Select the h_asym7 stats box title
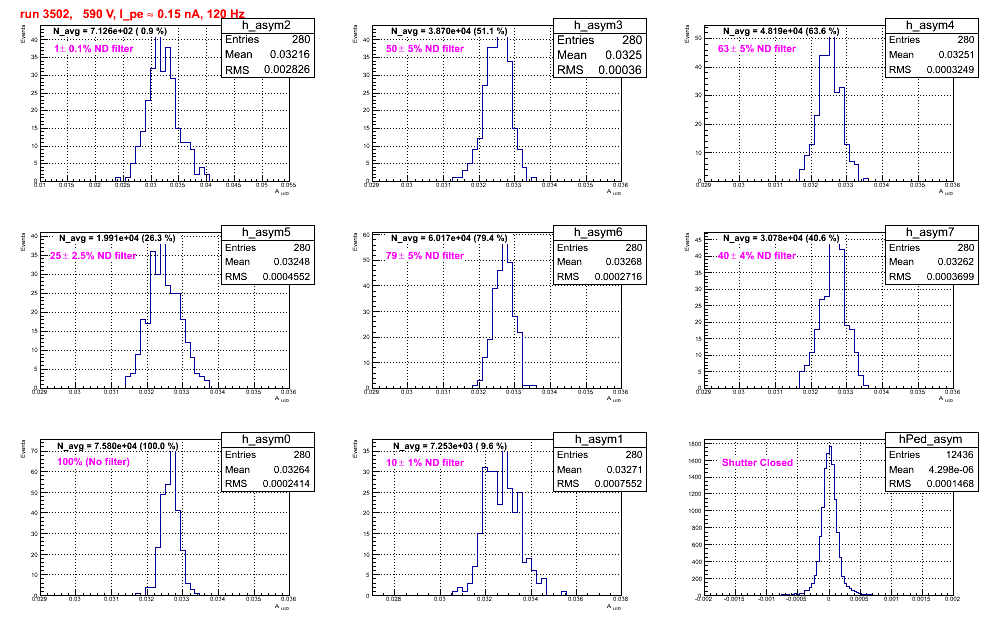The width and height of the screenshot is (996, 622). [930, 233]
